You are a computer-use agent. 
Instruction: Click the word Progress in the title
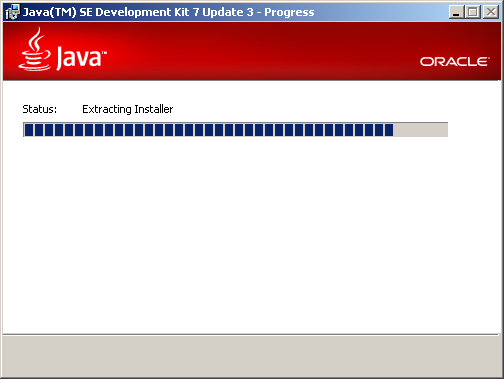pos(289,13)
